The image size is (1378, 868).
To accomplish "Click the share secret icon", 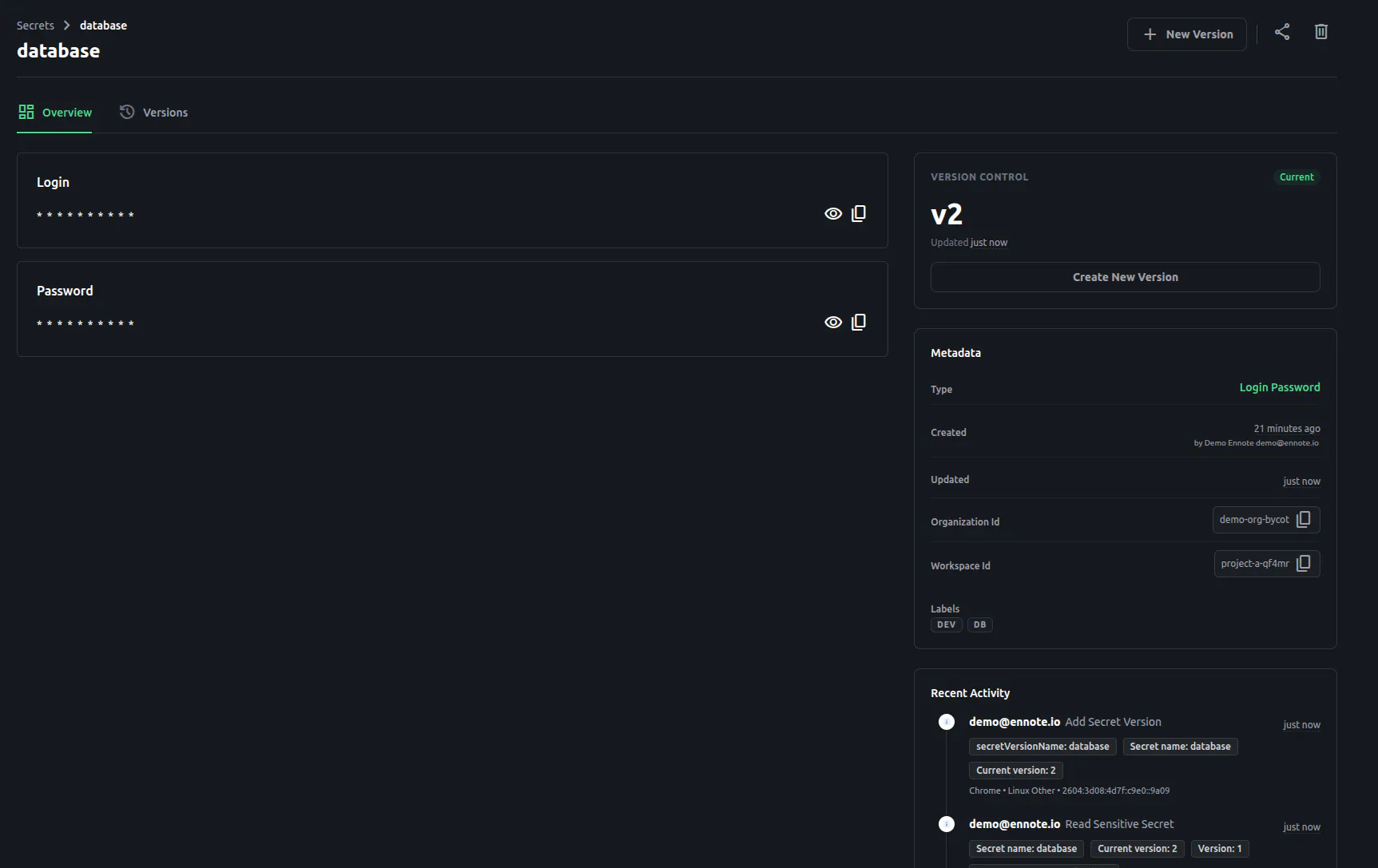I will (x=1282, y=32).
